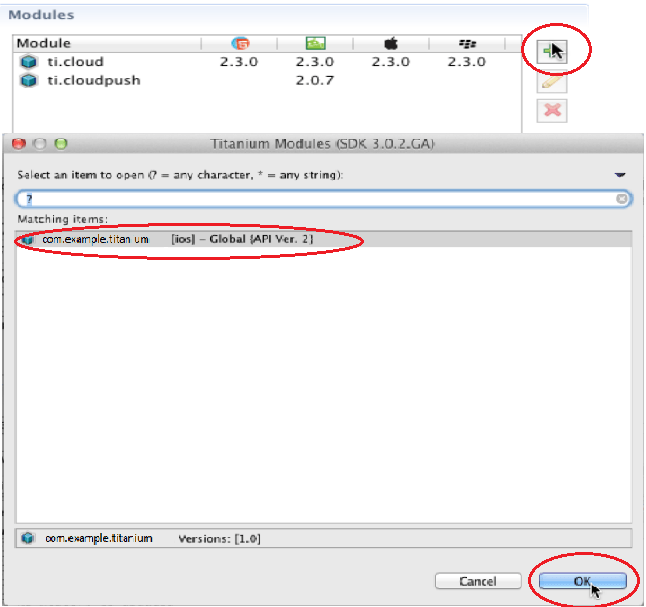Click ti.cloud 2.3.0 under BlackBerry column
This screenshot has width=646, height=607.
coord(467,62)
